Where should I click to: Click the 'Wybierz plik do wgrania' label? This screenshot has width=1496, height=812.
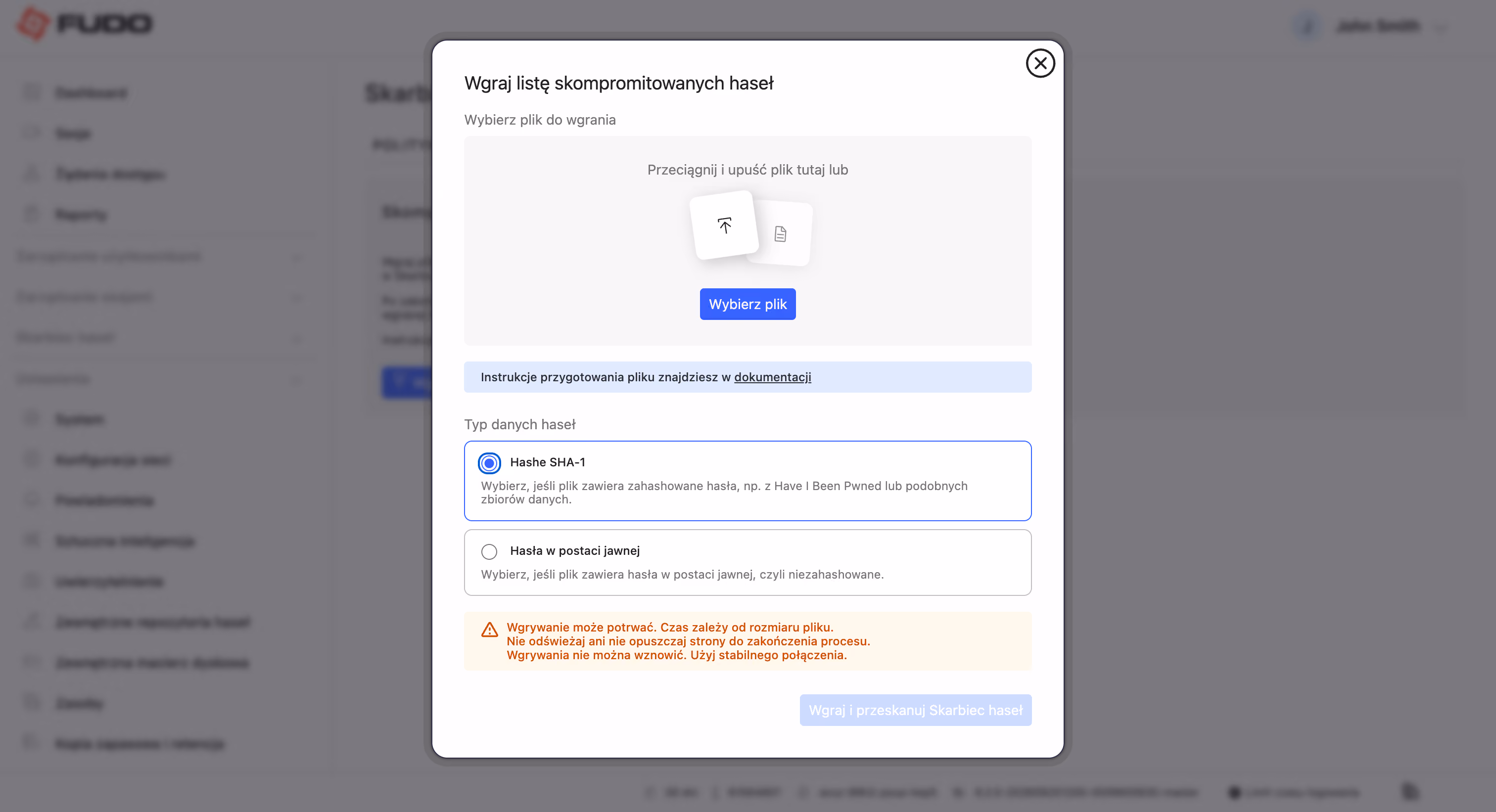click(x=540, y=120)
